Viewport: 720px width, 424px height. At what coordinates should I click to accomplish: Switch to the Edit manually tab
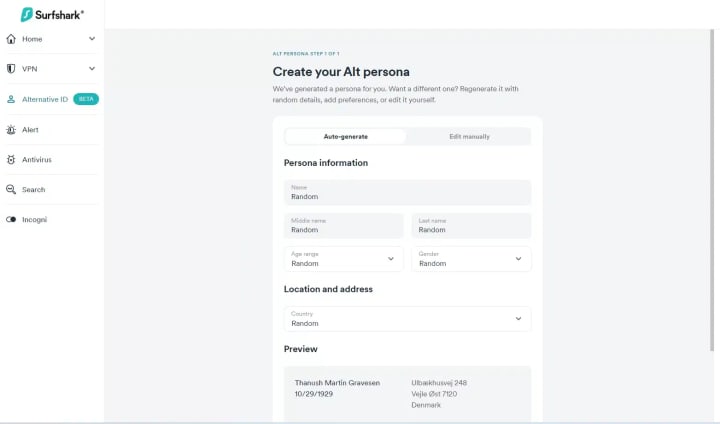(x=469, y=136)
